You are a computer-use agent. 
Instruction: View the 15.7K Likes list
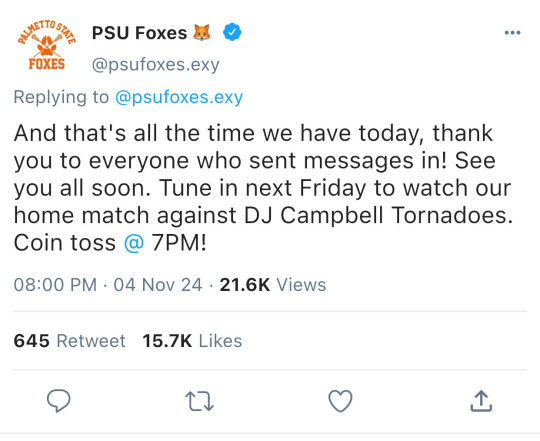[192, 341]
